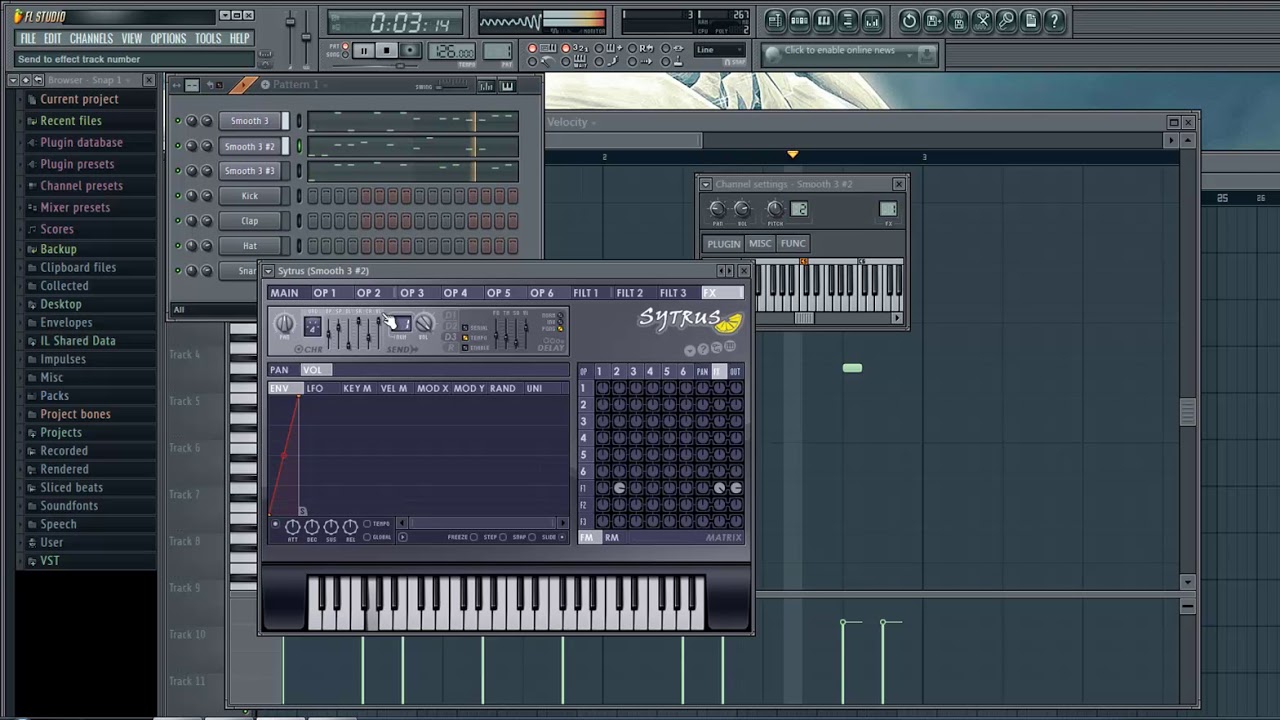Select the Hat channel button
The height and width of the screenshot is (720, 1280).
pos(250,246)
